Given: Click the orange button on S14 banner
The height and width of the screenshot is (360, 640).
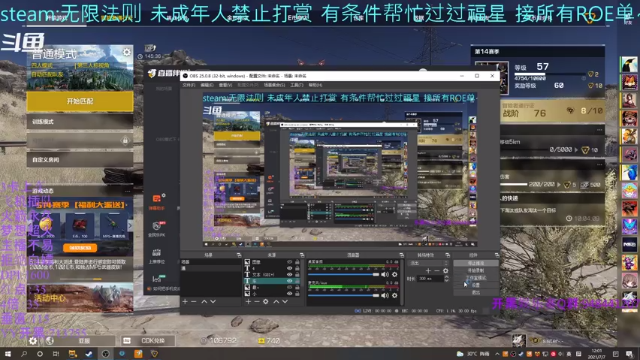Looking at the screenshot, I should pyautogui.click(x=80, y=248).
